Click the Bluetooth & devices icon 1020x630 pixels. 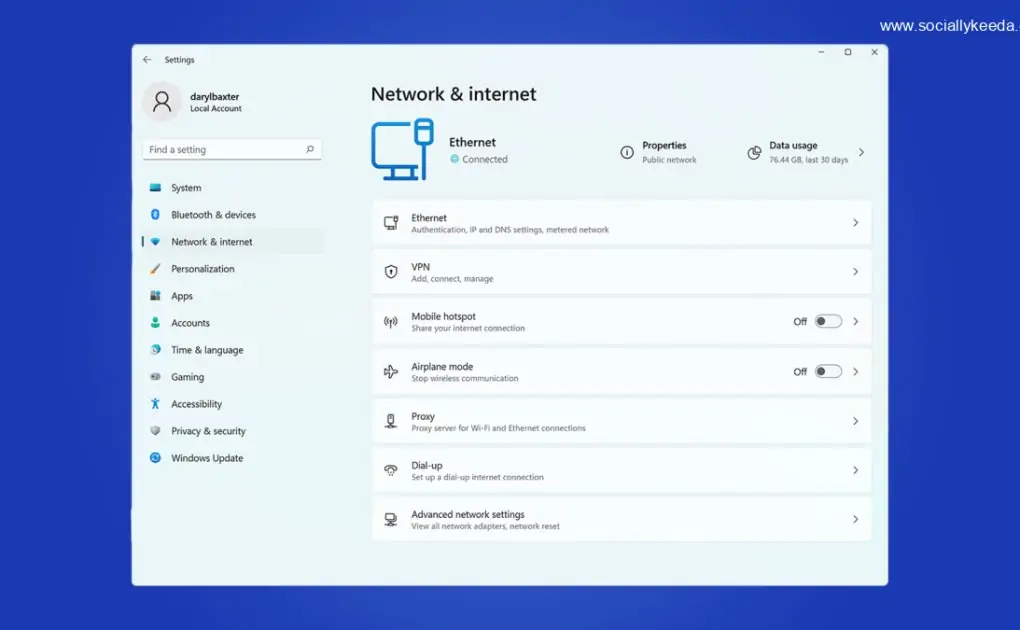coord(157,214)
